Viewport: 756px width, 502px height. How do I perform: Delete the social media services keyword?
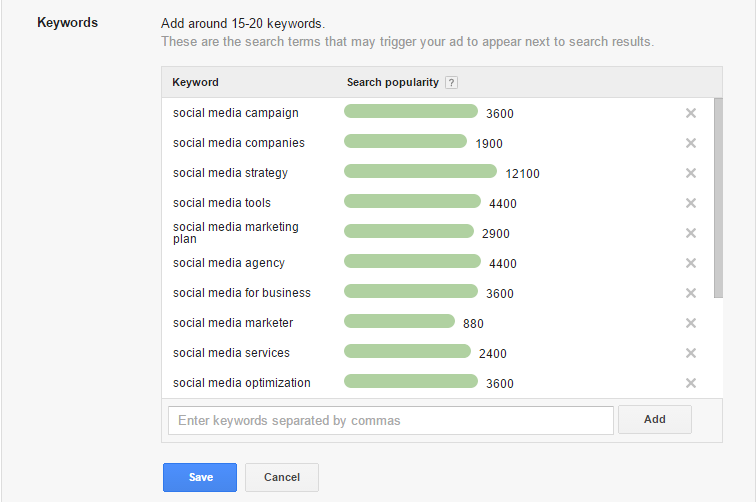pos(690,353)
